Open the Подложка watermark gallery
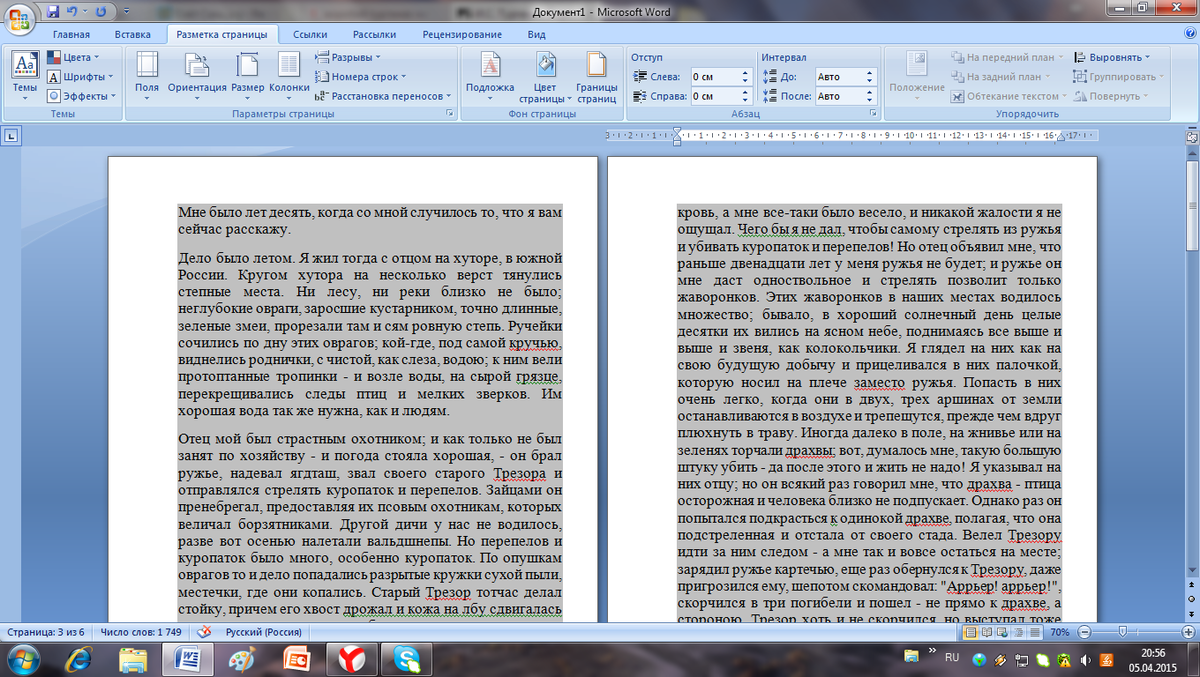 [490, 73]
